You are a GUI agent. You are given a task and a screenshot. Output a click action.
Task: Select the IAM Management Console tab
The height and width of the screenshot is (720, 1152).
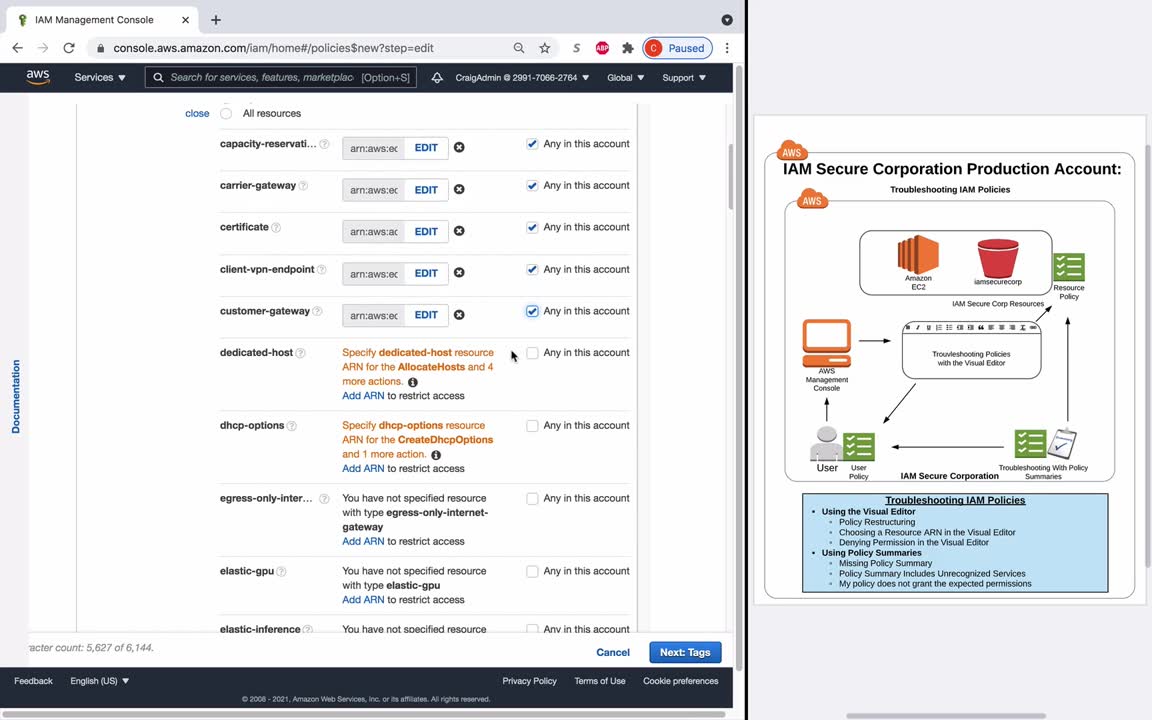point(103,20)
